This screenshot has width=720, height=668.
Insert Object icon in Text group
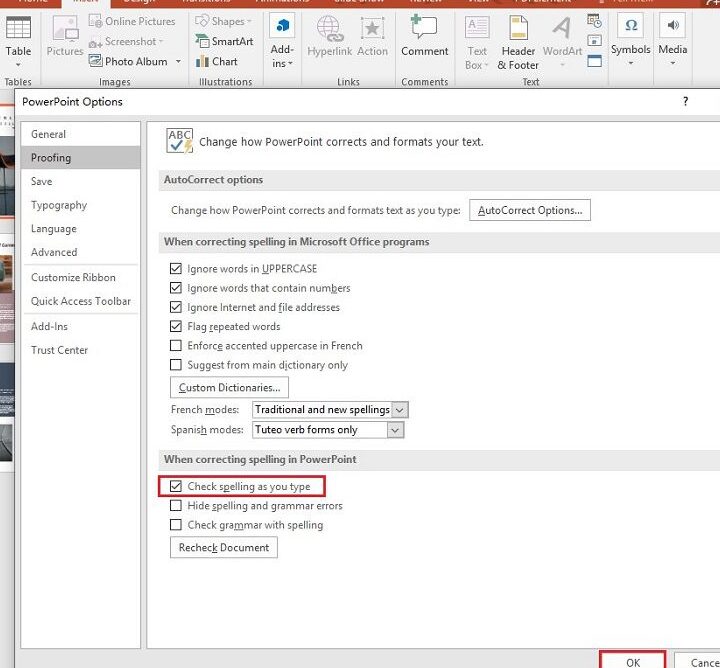pos(594,61)
